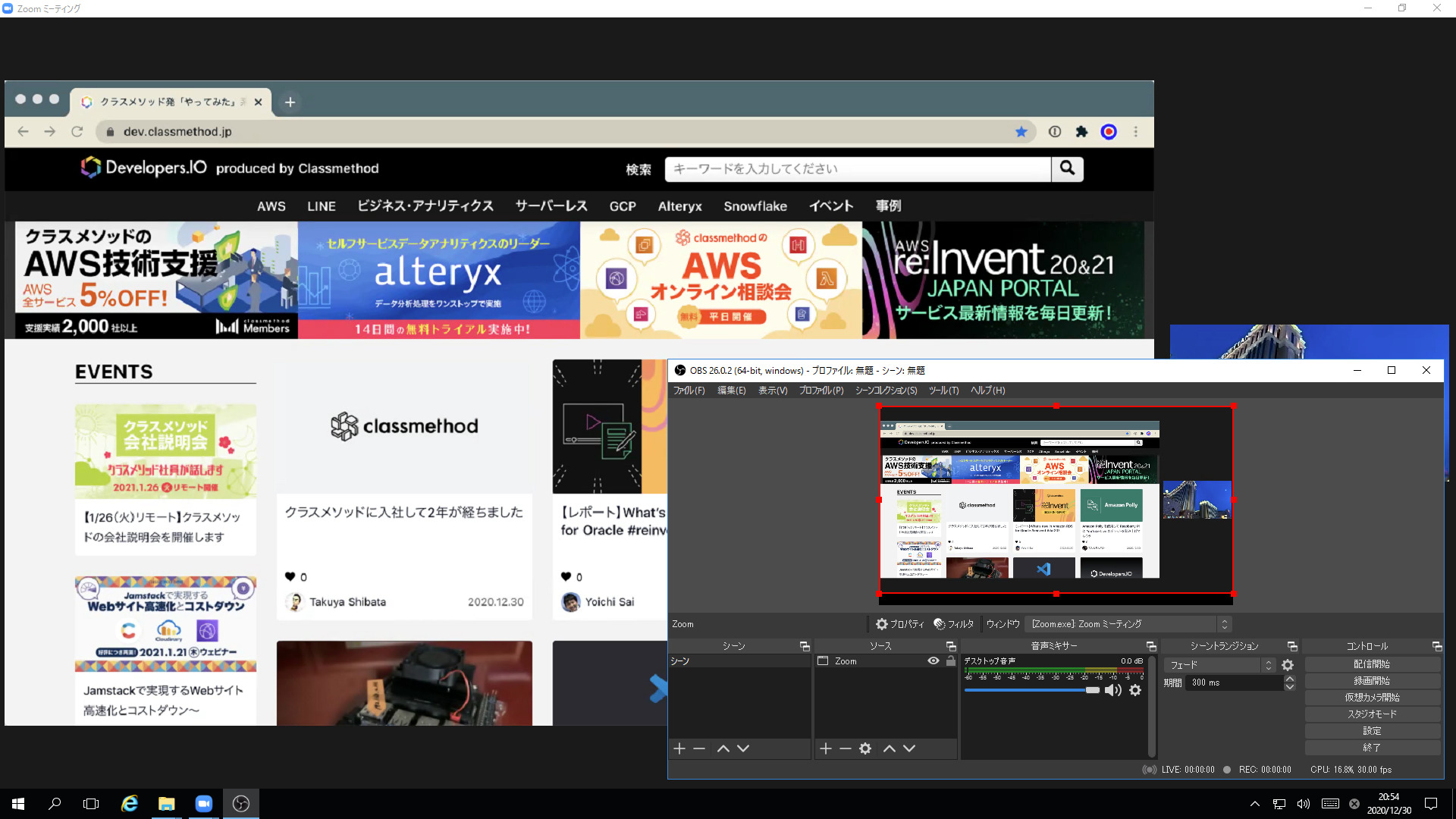1456x819 pixels.
Task: Toggle lock on the Zoom source
Action: [x=950, y=661]
